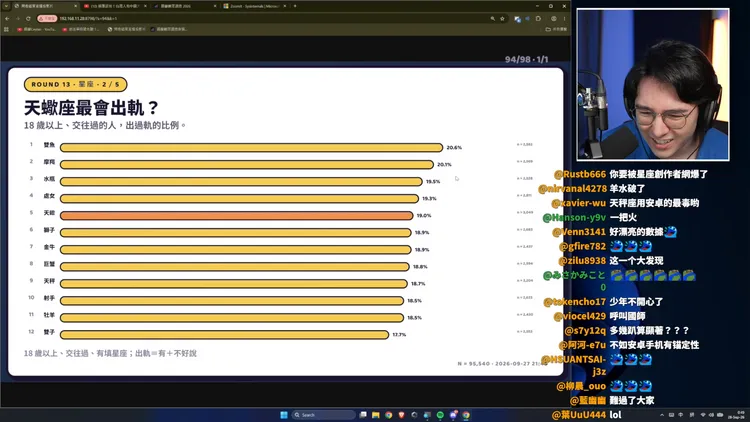This screenshot has width=750, height=422.
Task: Click chat username @Venn3141
Action: pos(579,232)
